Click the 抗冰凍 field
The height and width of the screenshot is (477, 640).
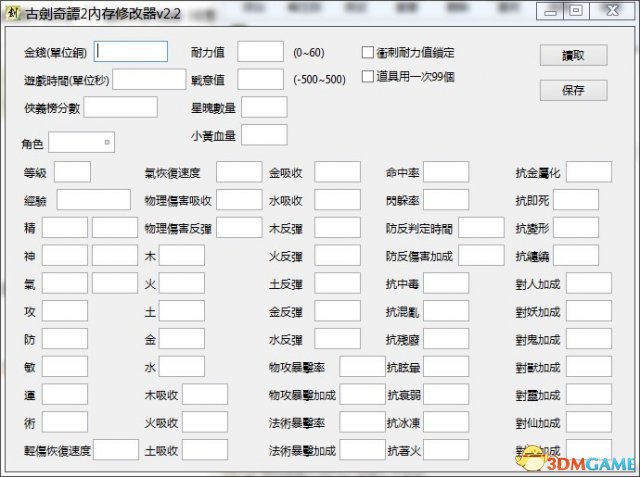pos(446,422)
